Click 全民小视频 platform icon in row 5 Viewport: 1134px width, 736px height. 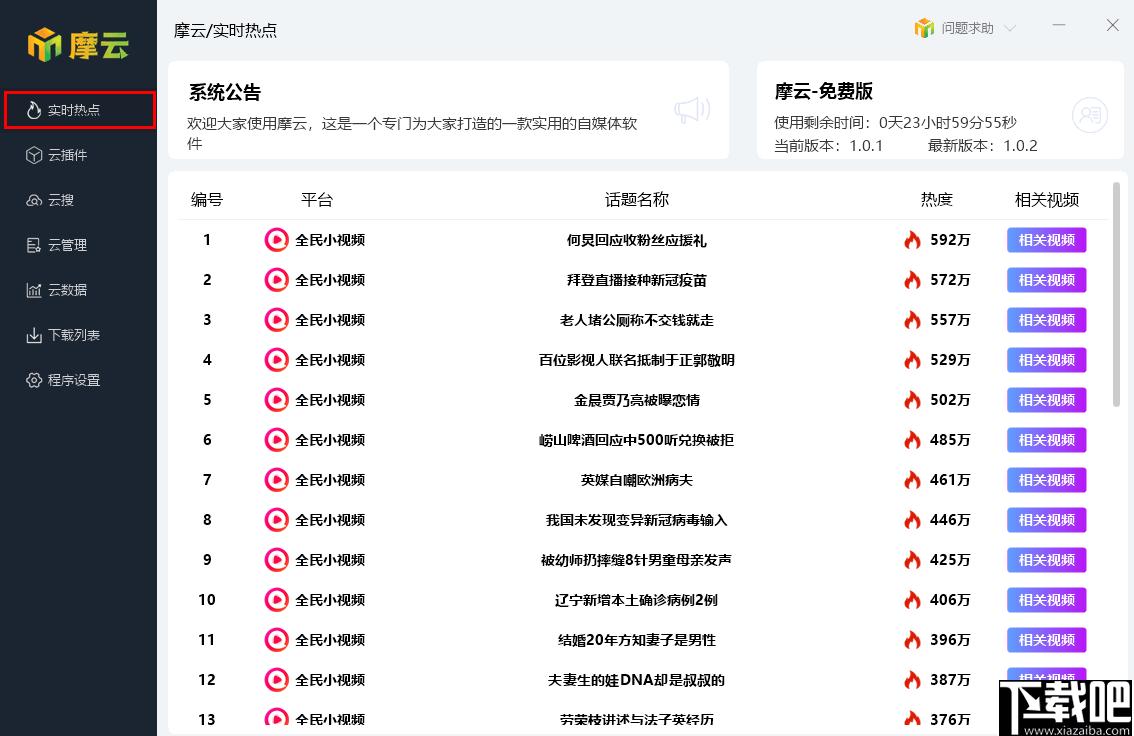tap(276, 400)
